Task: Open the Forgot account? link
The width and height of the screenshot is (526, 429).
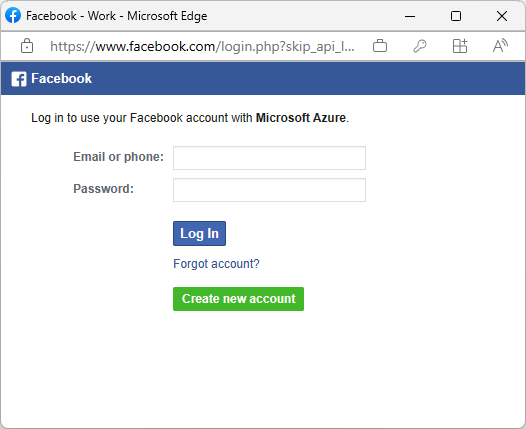Action: 216,264
